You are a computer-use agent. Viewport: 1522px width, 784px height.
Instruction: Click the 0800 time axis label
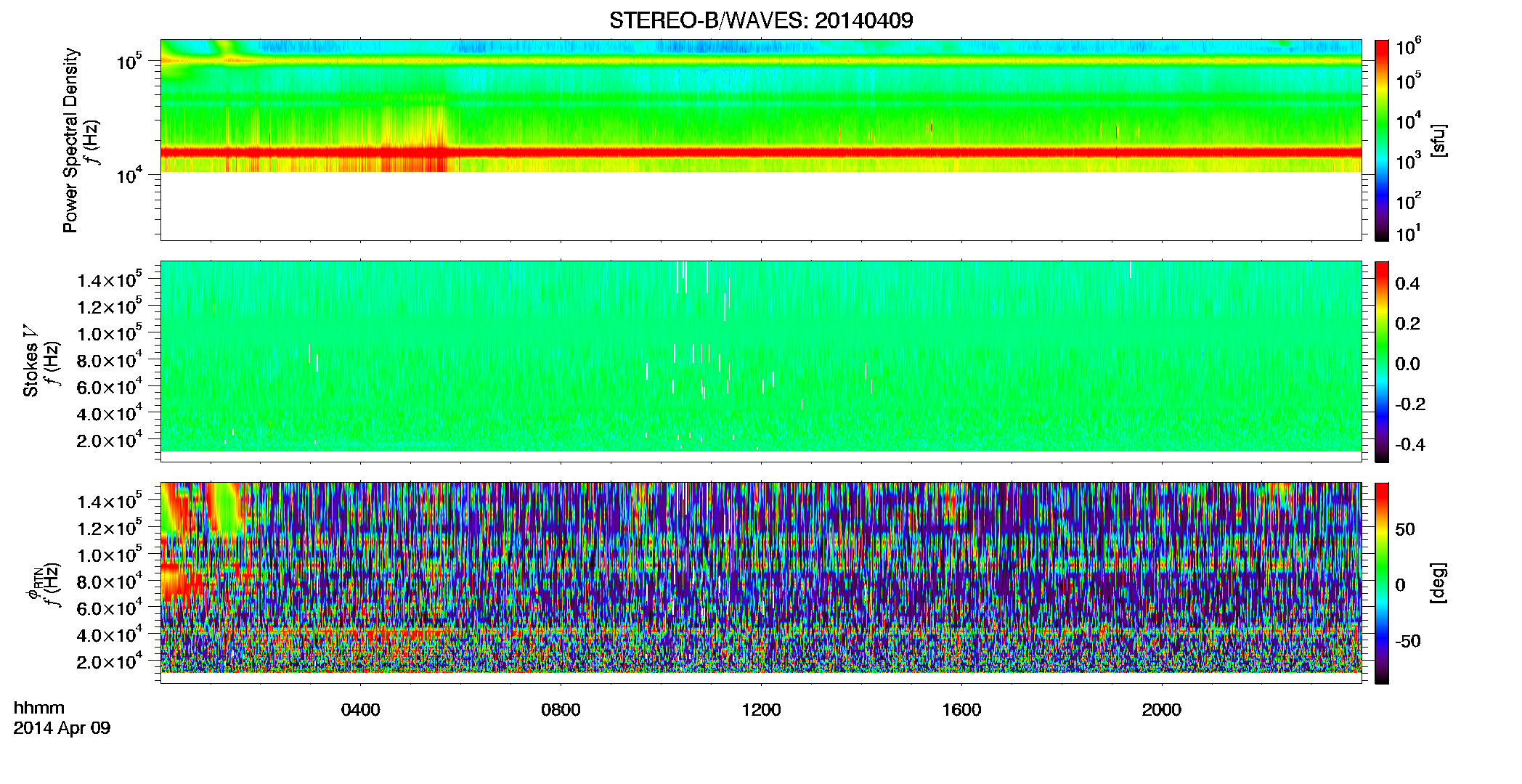point(561,710)
